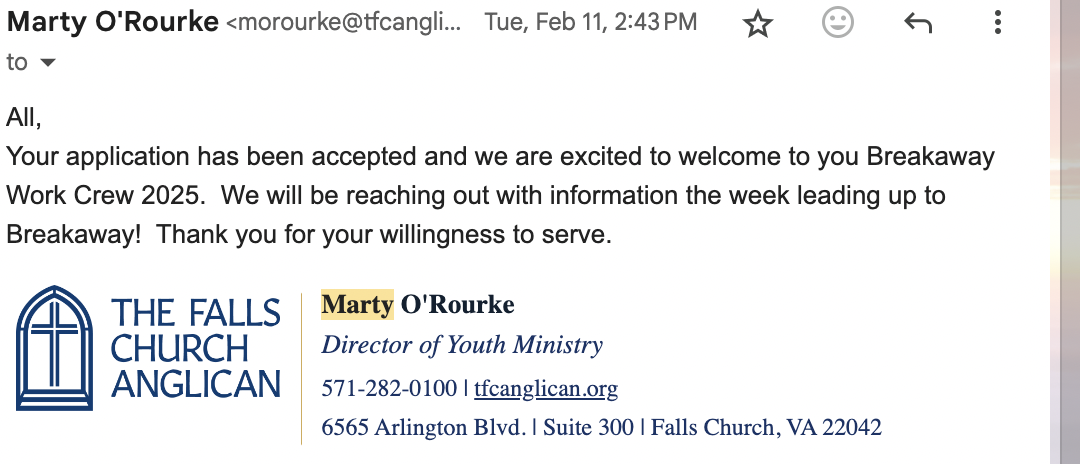Click "Director of Youth Ministry" title text

click(462, 346)
